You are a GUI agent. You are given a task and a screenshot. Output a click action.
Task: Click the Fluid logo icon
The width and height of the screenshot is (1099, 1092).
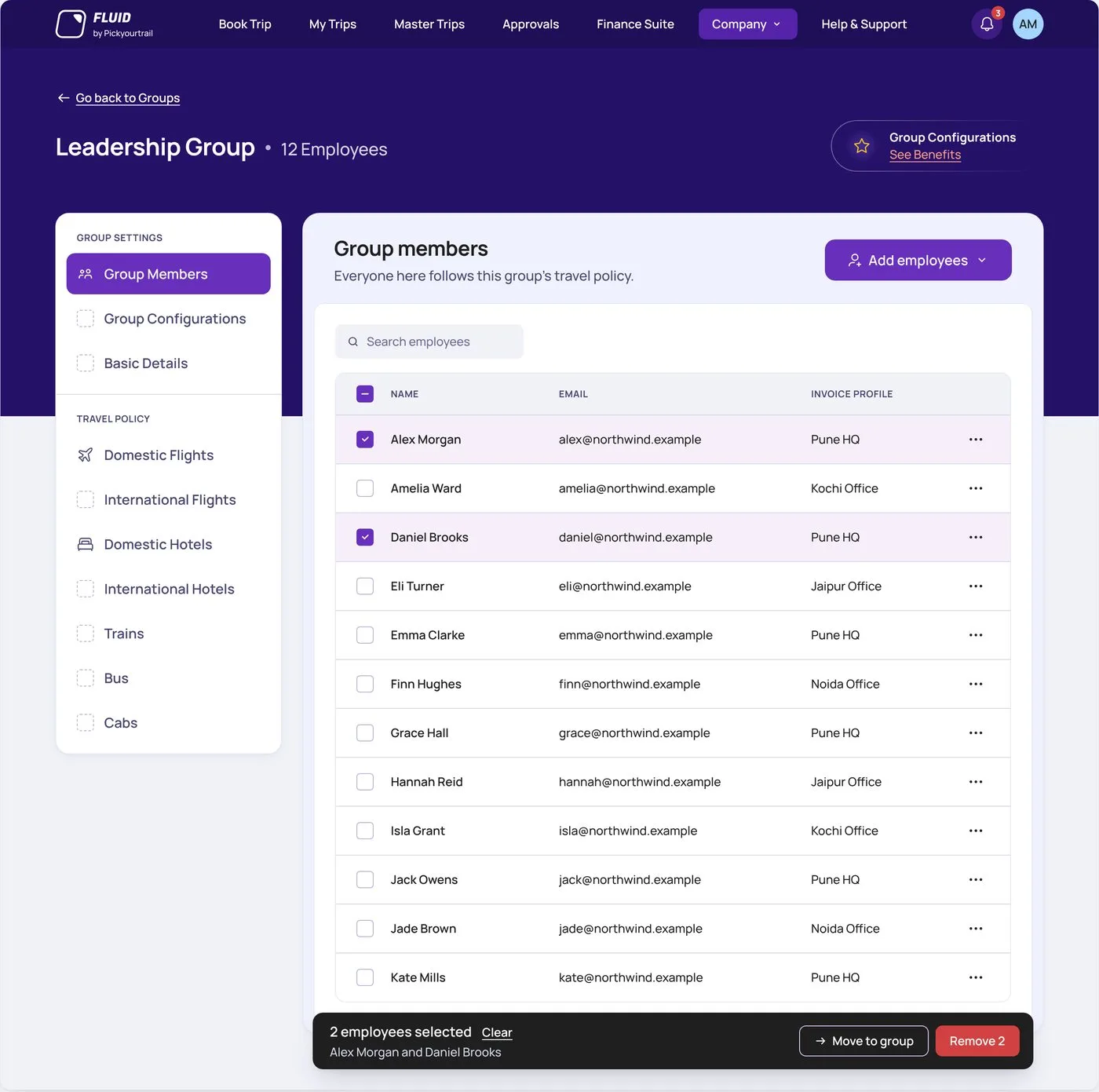click(70, 24)
